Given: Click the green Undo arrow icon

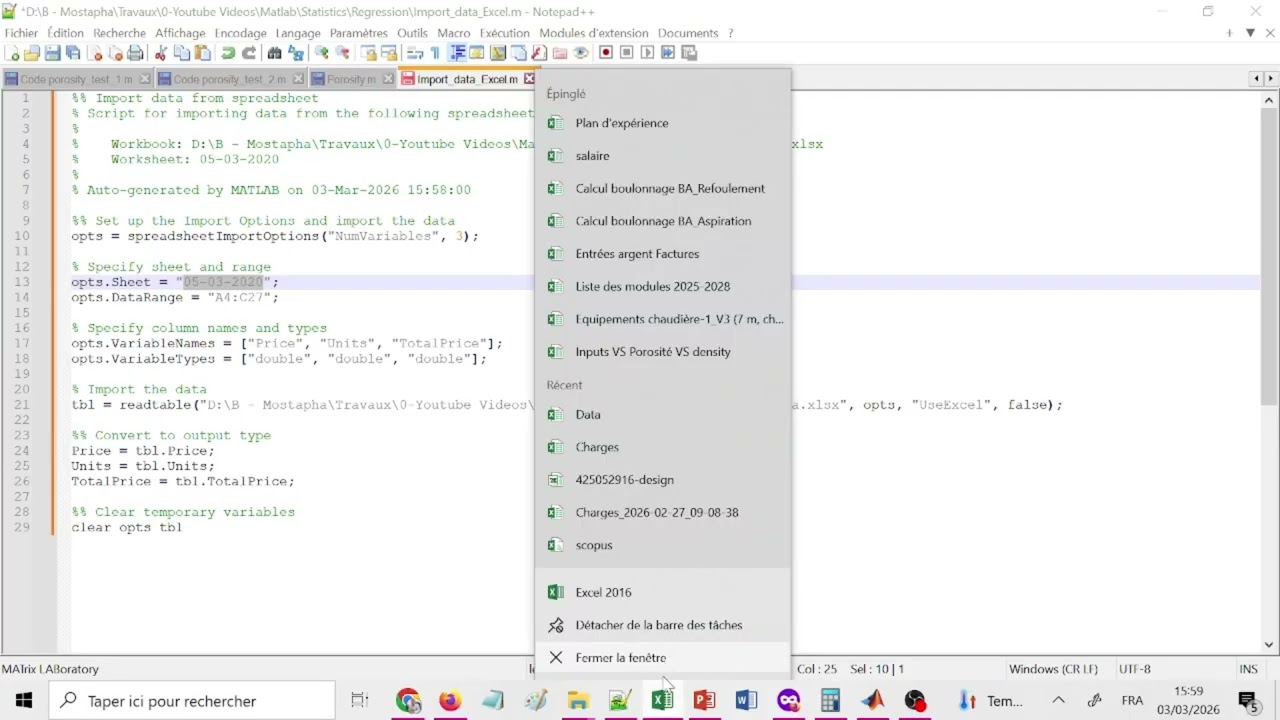Looking at the screenshot, I should tap(228, 53).
